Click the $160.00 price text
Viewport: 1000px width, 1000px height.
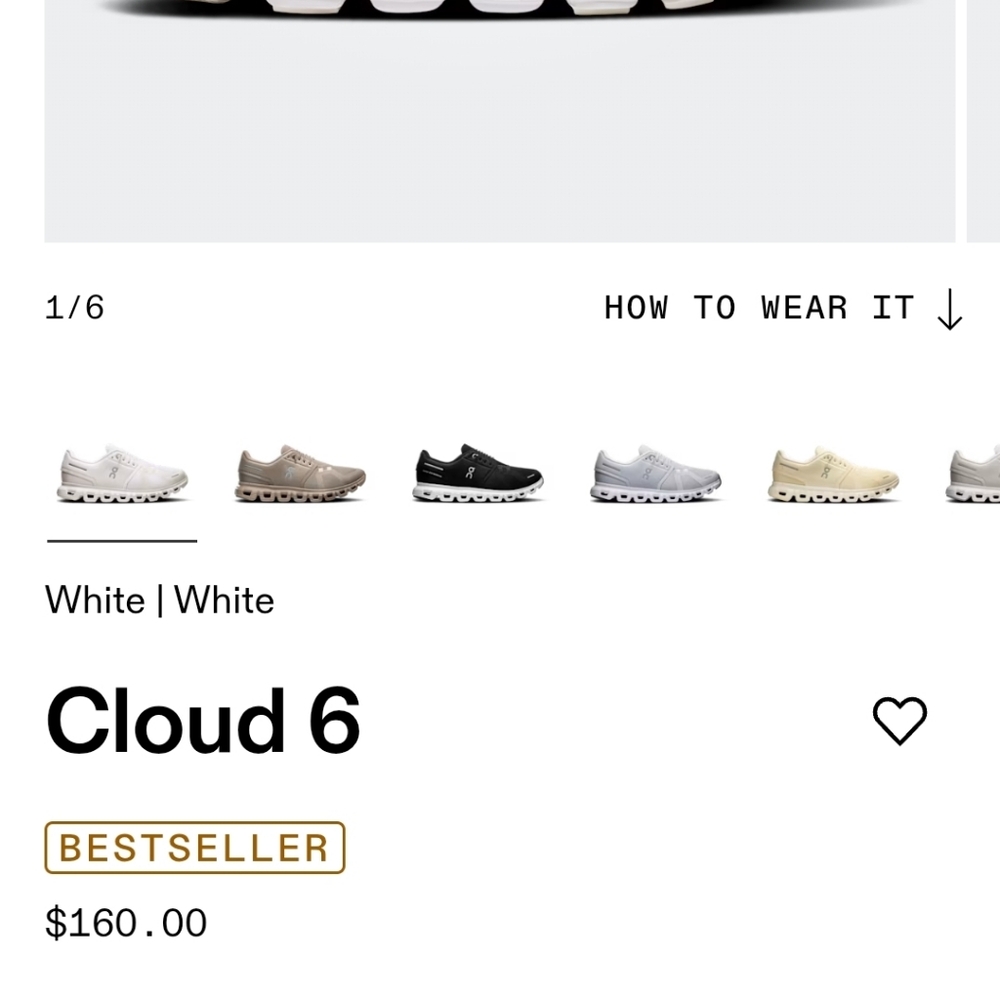pyautogui.click(x=125, y=921)
